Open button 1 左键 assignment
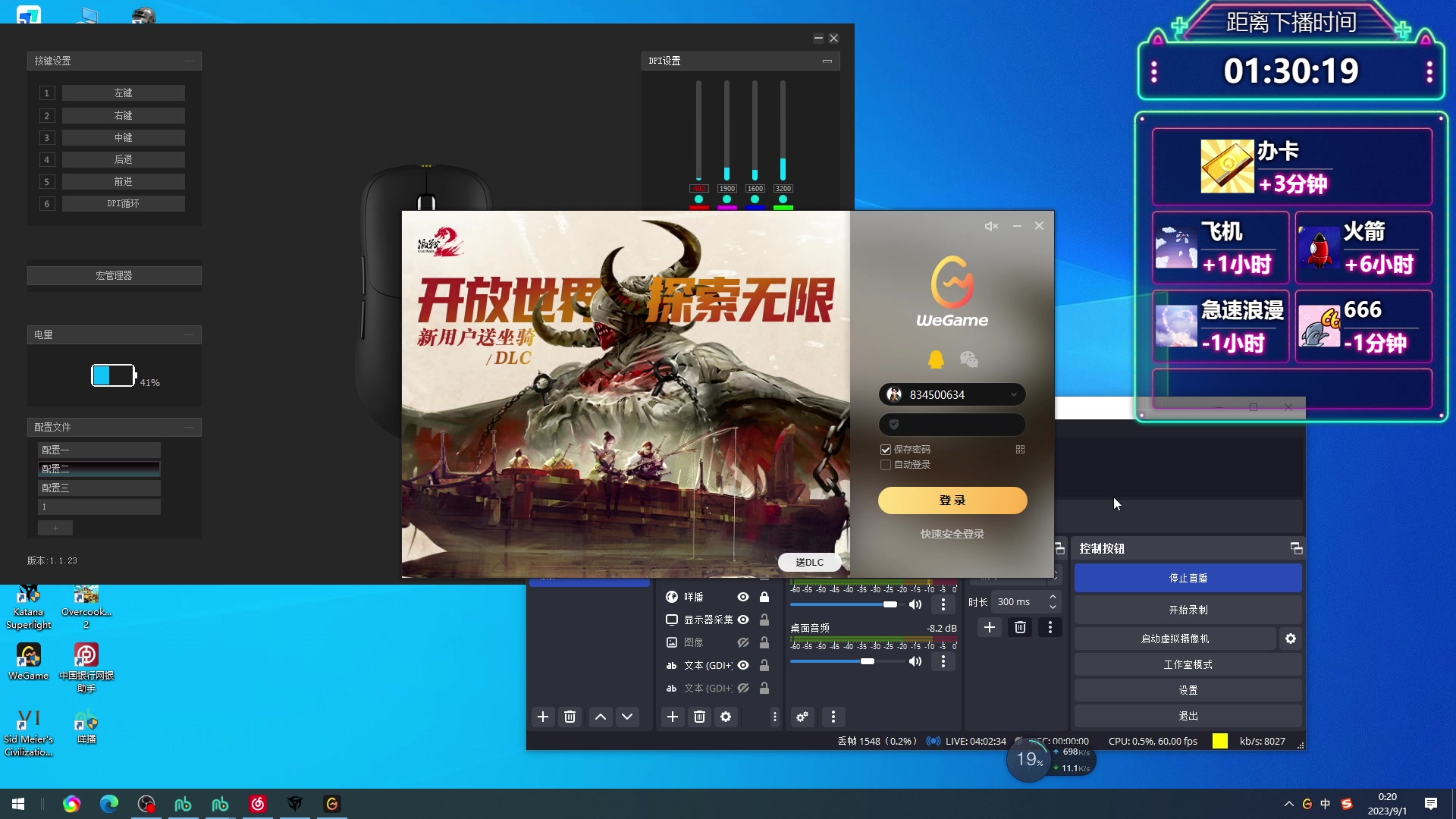The height and width of the screenshot is (819, 1456). (124, 93)
